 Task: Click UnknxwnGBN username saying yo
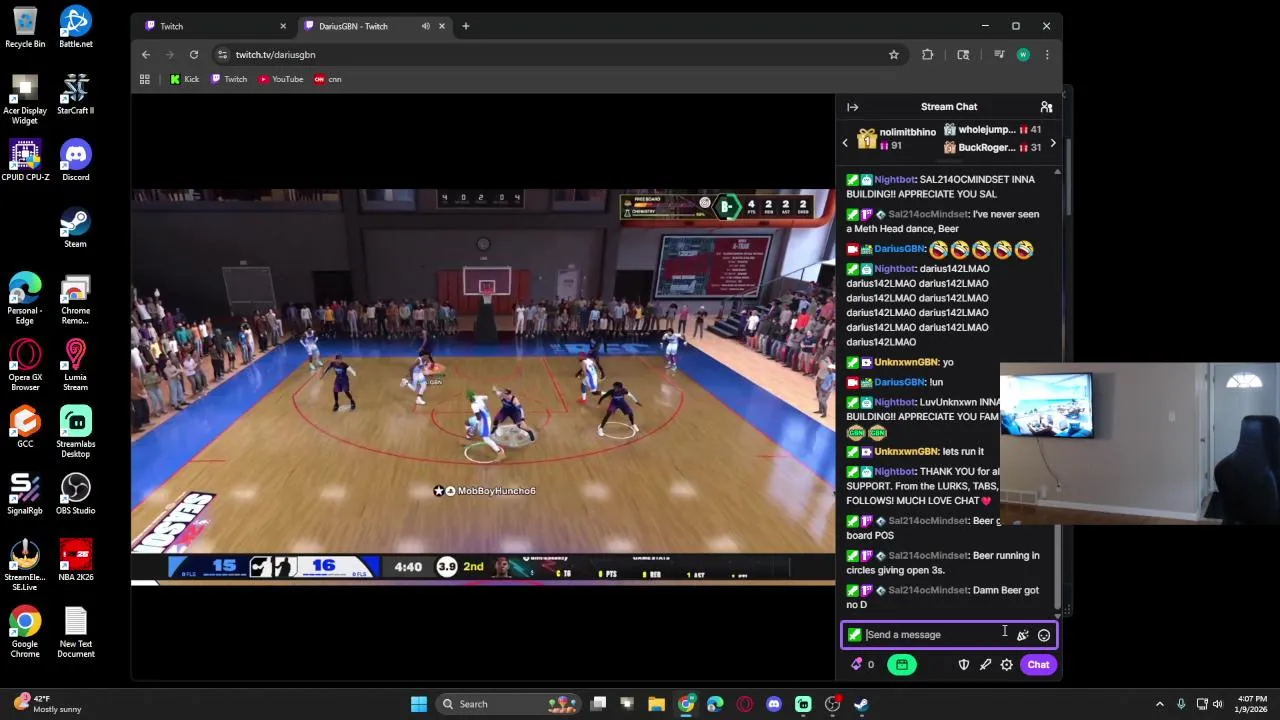point(906,362)
